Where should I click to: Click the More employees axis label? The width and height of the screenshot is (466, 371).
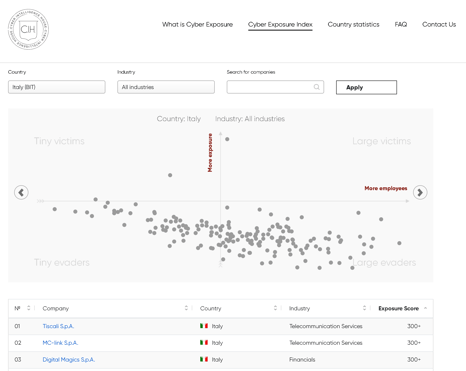click(x=386, y=188)
